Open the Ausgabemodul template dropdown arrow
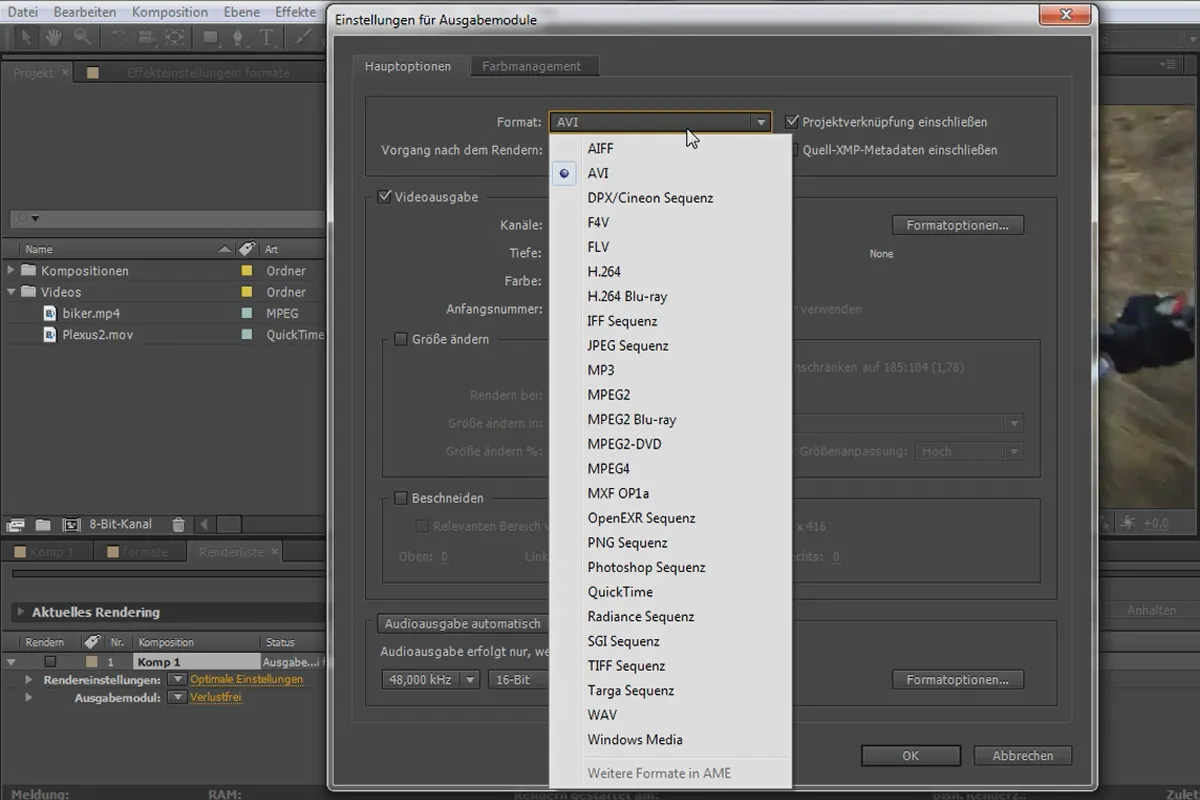The width and height of the screenshot is (1200, 800). [177, 697]
